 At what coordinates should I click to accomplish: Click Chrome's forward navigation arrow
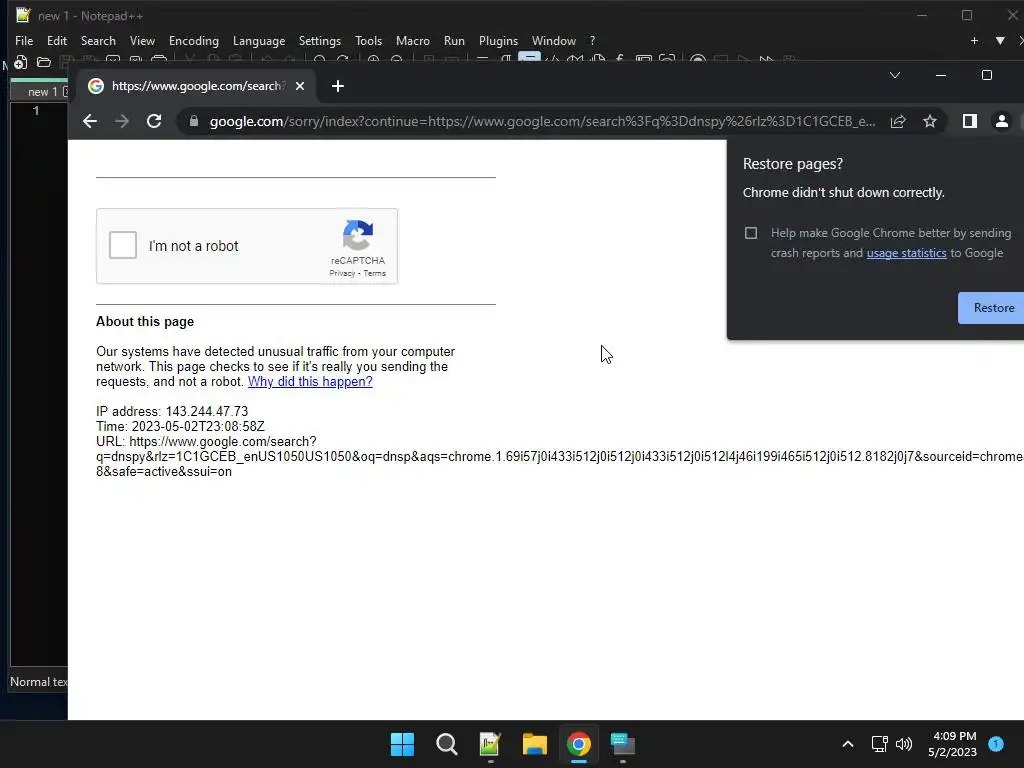pos(122,121)
